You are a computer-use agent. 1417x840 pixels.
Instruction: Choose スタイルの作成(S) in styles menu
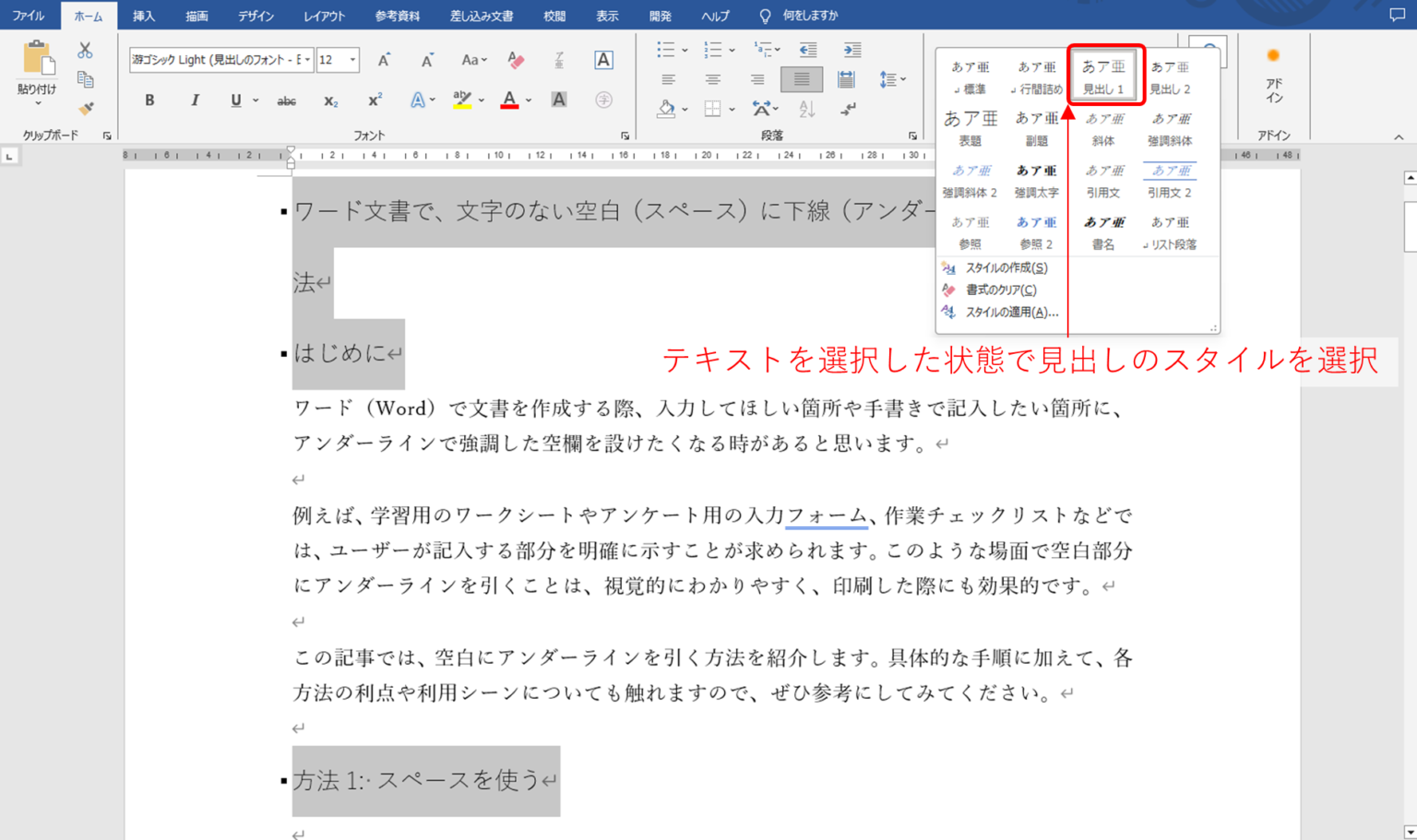point(1006,267)
